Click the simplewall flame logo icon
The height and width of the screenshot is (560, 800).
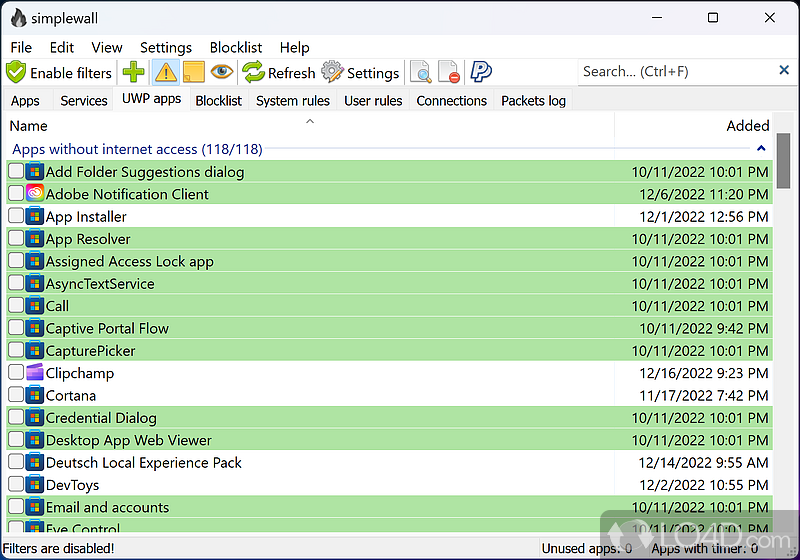pos(18,18)
